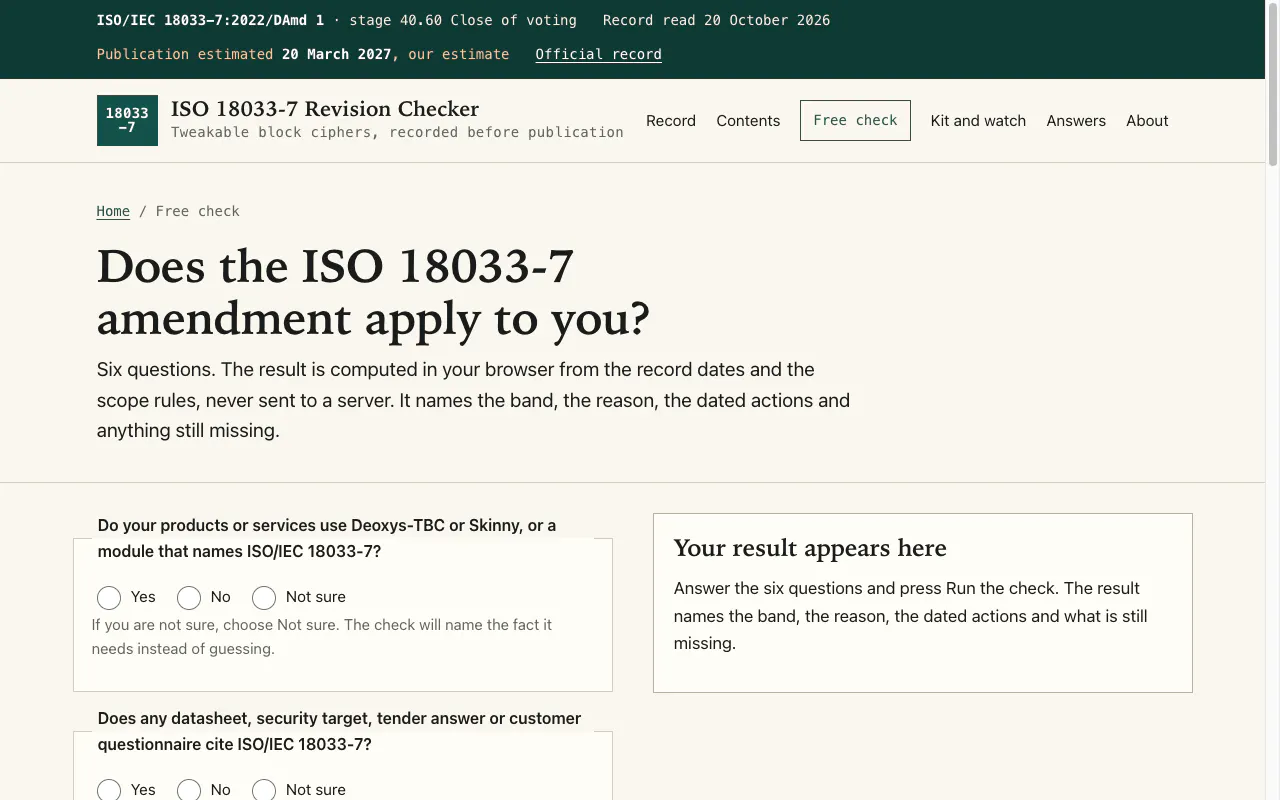Select Yes for datasheet citation question
Screen dimensions: 1280x800
click(109, 790)
